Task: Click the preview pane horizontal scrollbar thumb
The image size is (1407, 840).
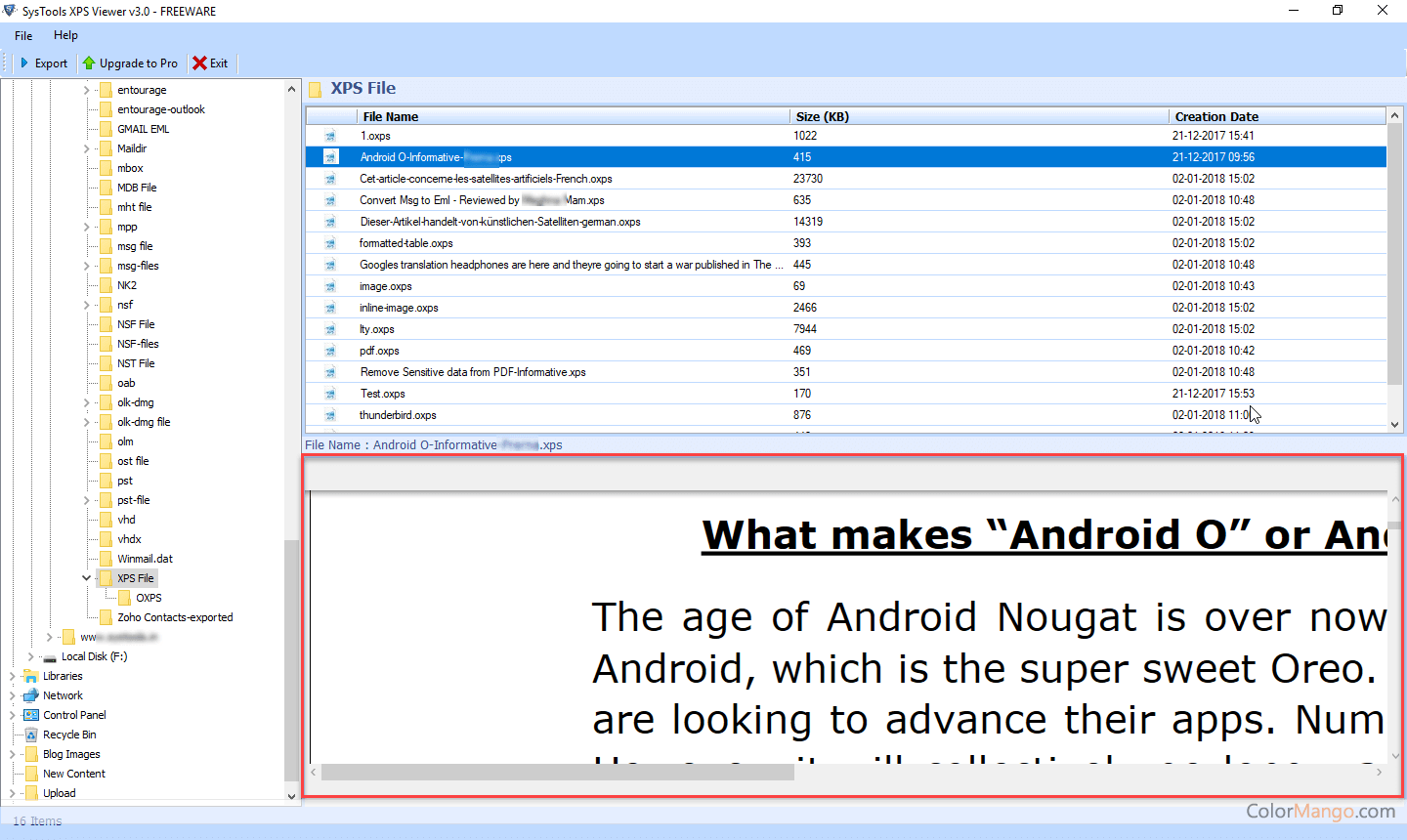Action: (557, 773)
